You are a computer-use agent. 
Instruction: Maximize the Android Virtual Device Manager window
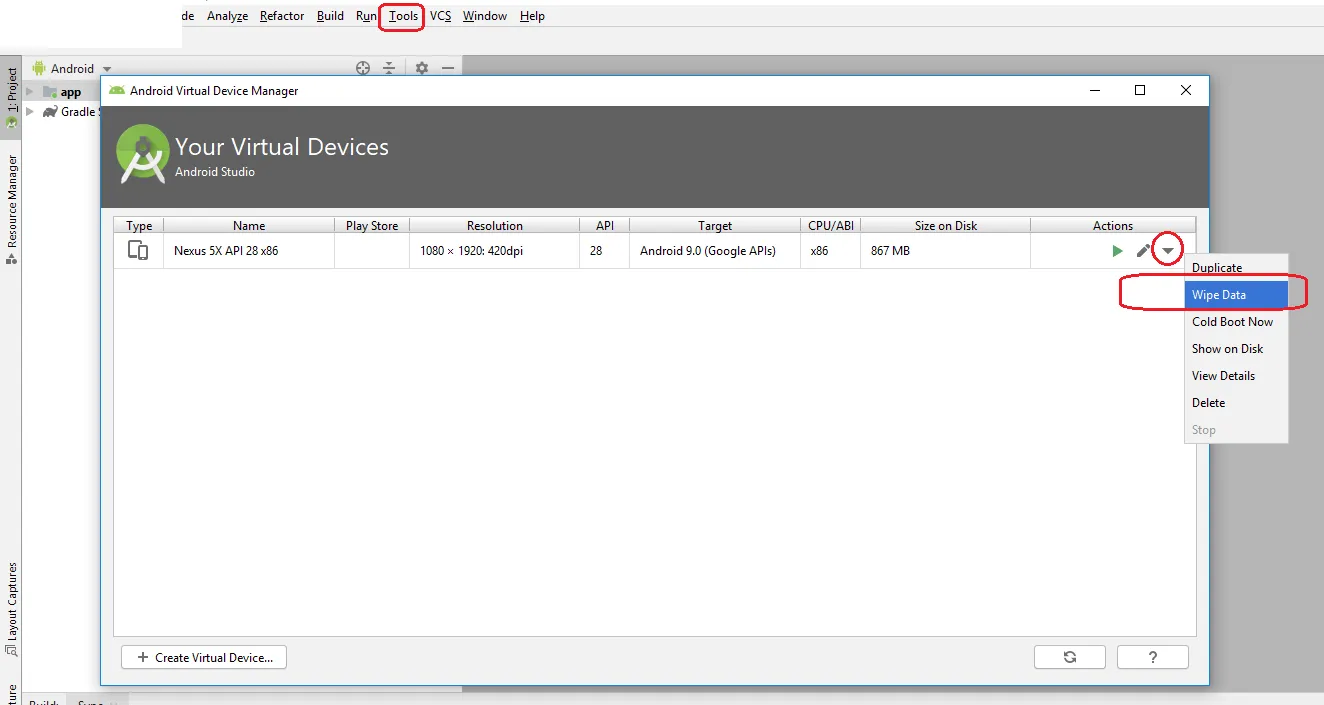1139,90
